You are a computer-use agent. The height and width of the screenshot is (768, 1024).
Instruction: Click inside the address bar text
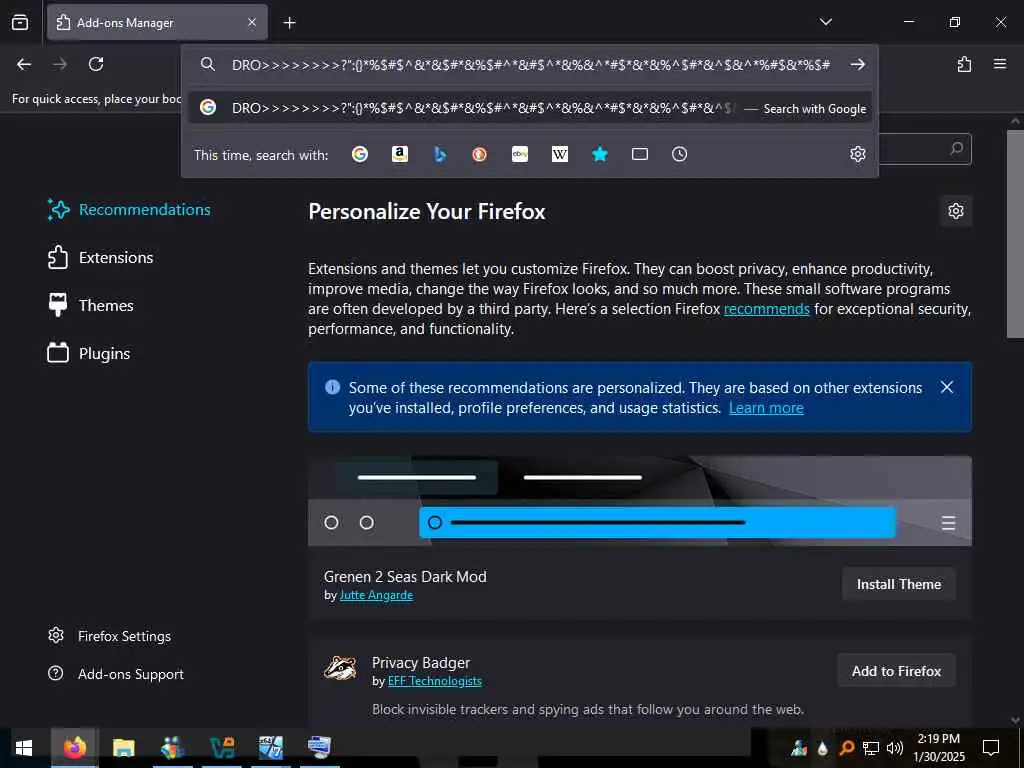(530, 65)
